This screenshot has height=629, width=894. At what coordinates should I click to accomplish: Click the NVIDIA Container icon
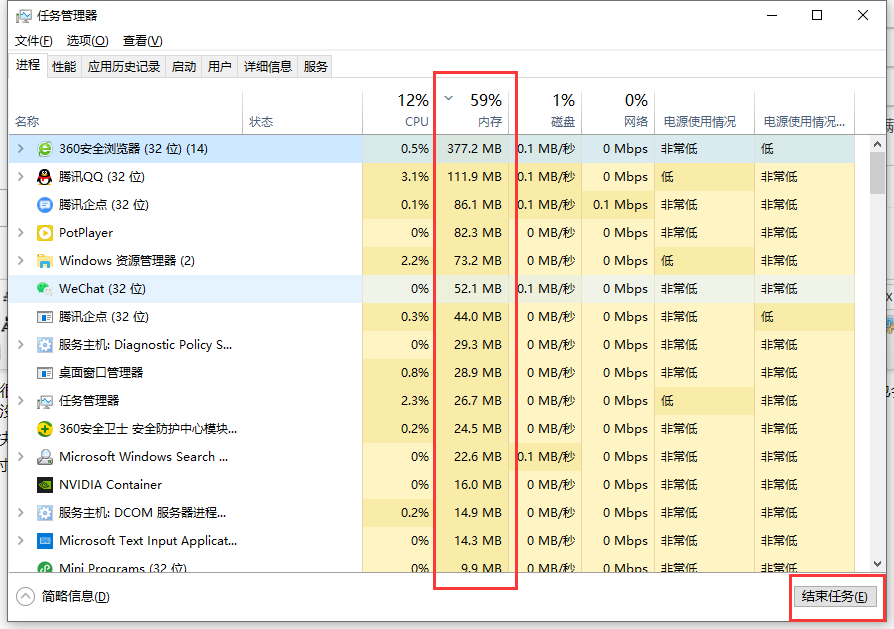pos(44,485)
